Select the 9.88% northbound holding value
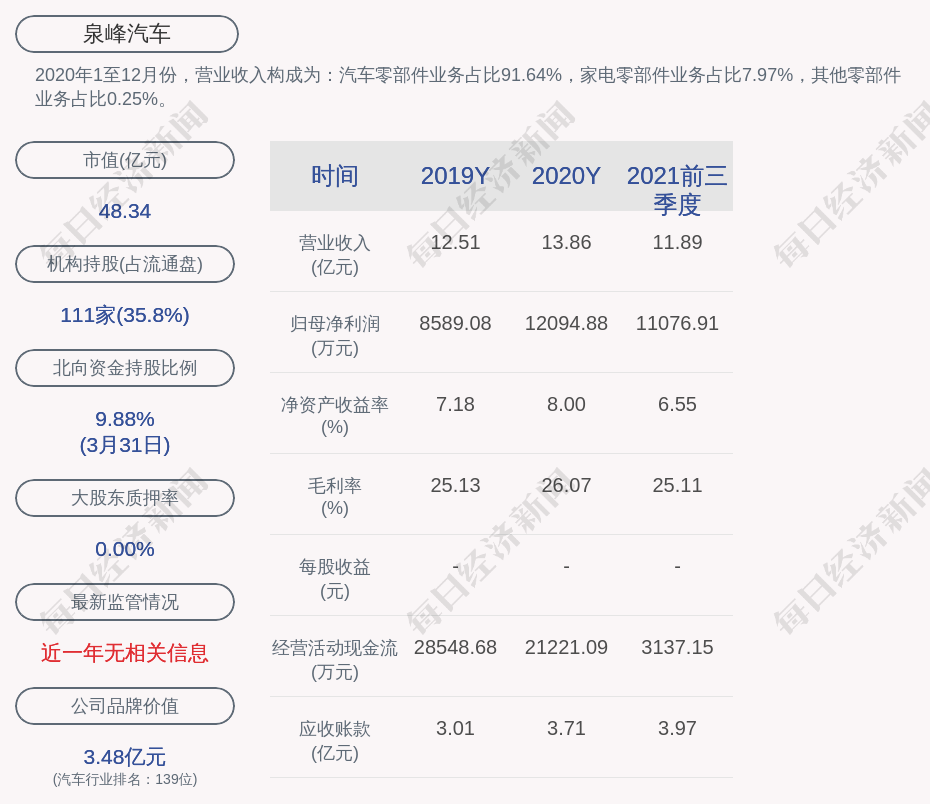The image size is (930, 804). pos(125,419)
